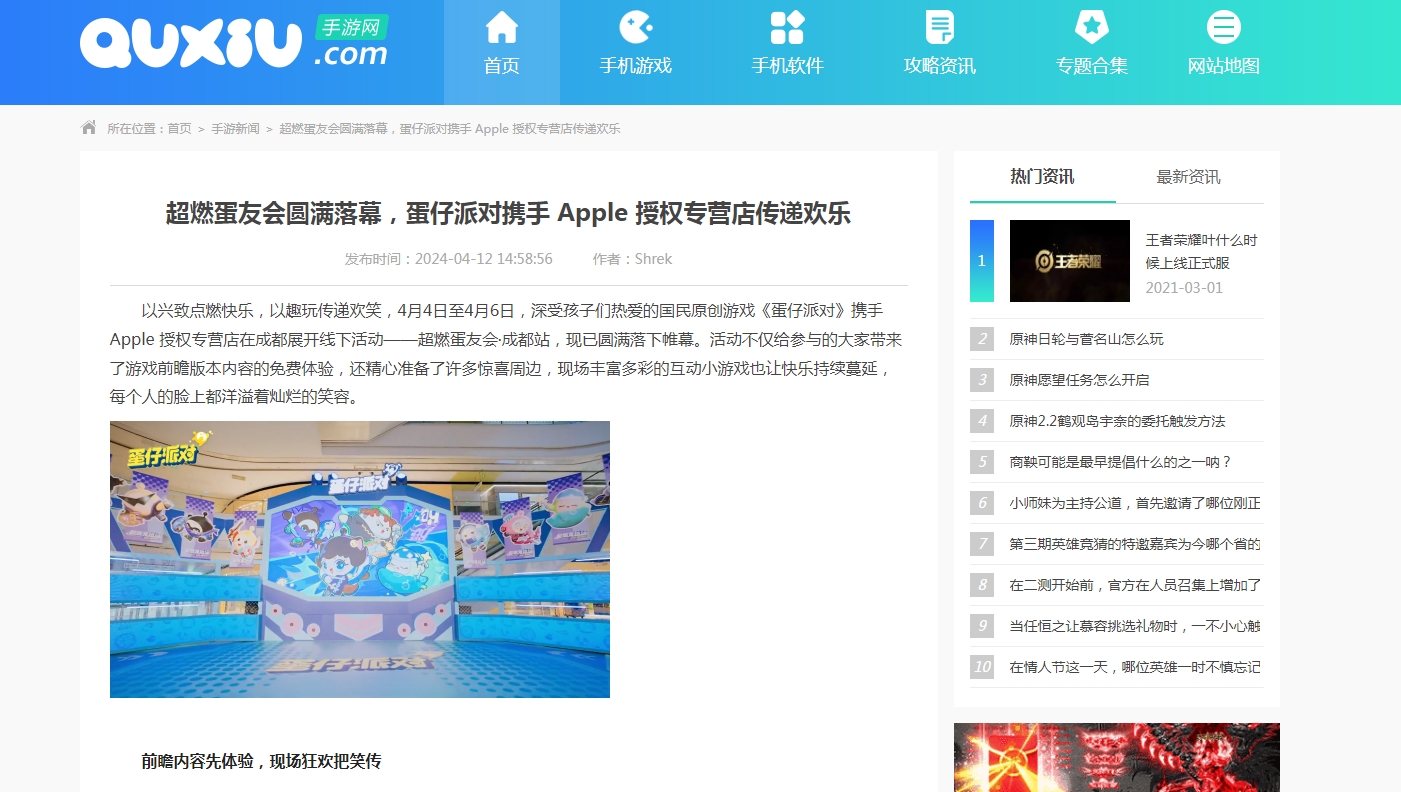Click the home house icon in navigation
Screen dimensions: 1401x792
click(502, 27)
